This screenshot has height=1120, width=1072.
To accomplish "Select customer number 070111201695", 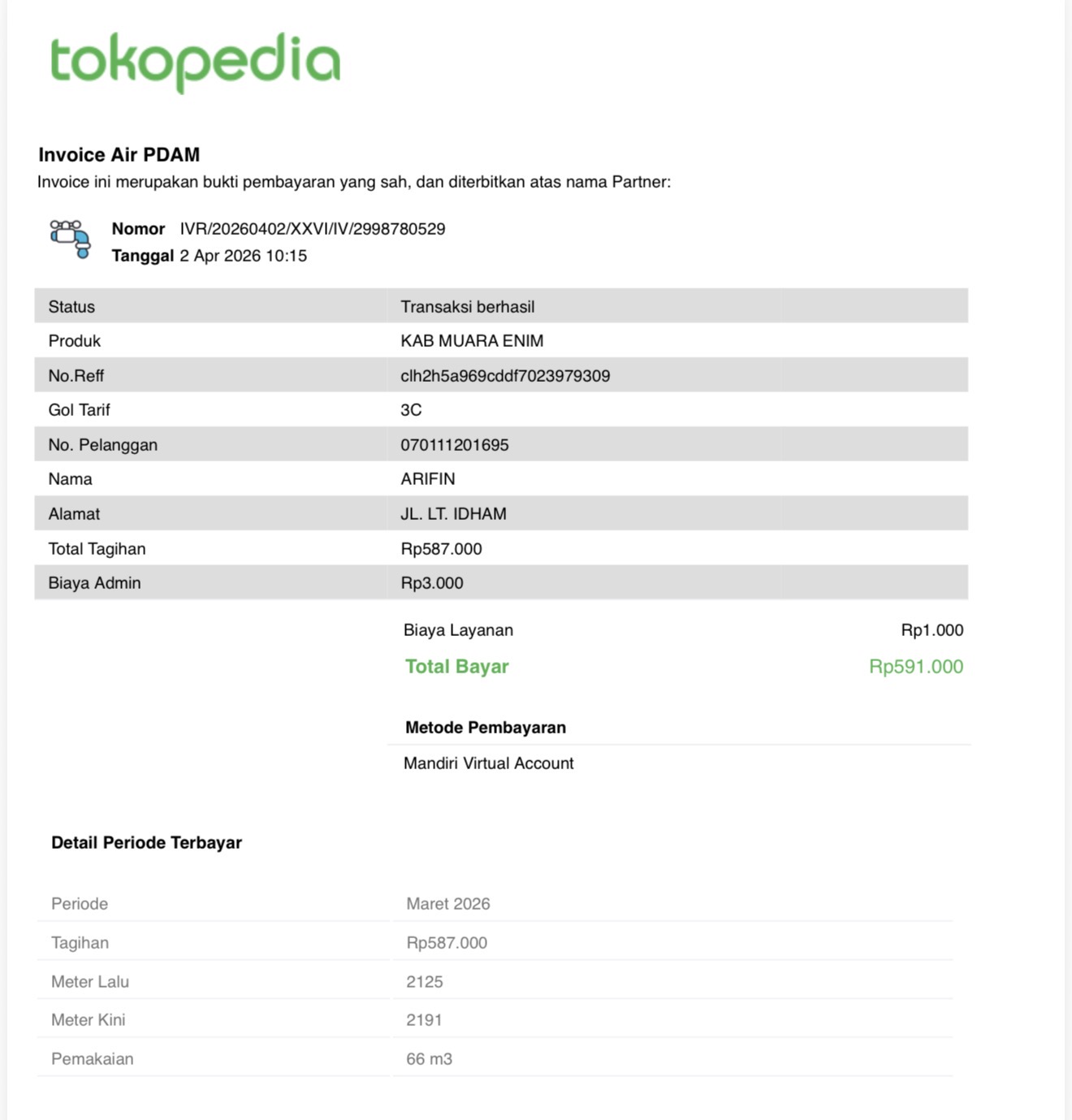I will tap(455, 445).
